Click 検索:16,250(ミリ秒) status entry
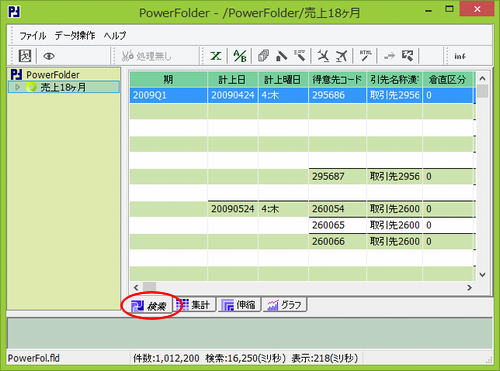Screen dimensions: 500x371 (246, 358)
